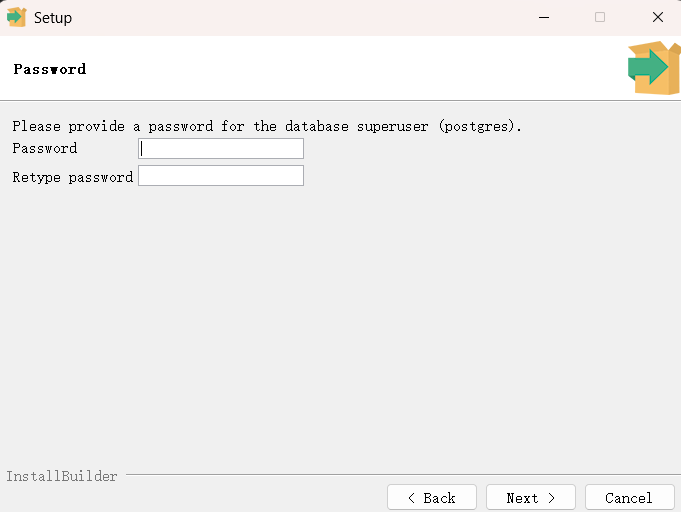This screenshot has height=512, width=681.
Task: Click the right chevron on Next button
Action: click(x=552, y=498)
